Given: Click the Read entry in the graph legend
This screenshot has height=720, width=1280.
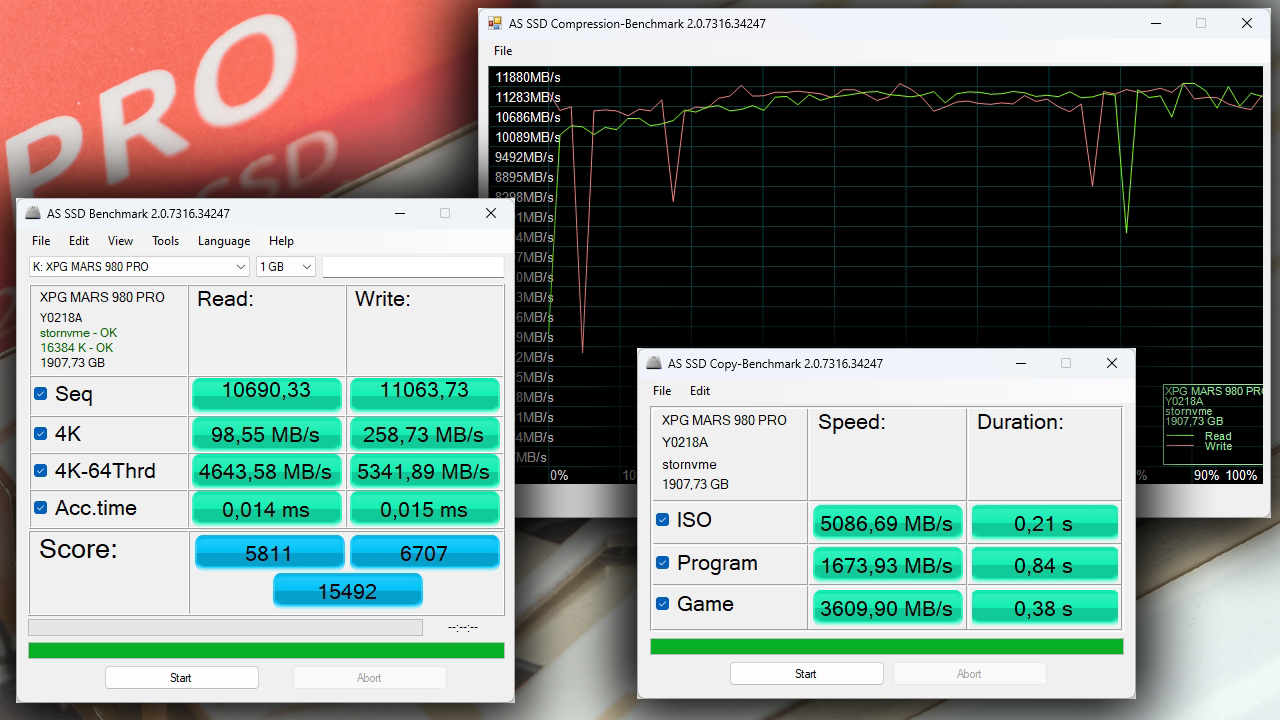Looking at the screenshot, I should click(1218, 436).
